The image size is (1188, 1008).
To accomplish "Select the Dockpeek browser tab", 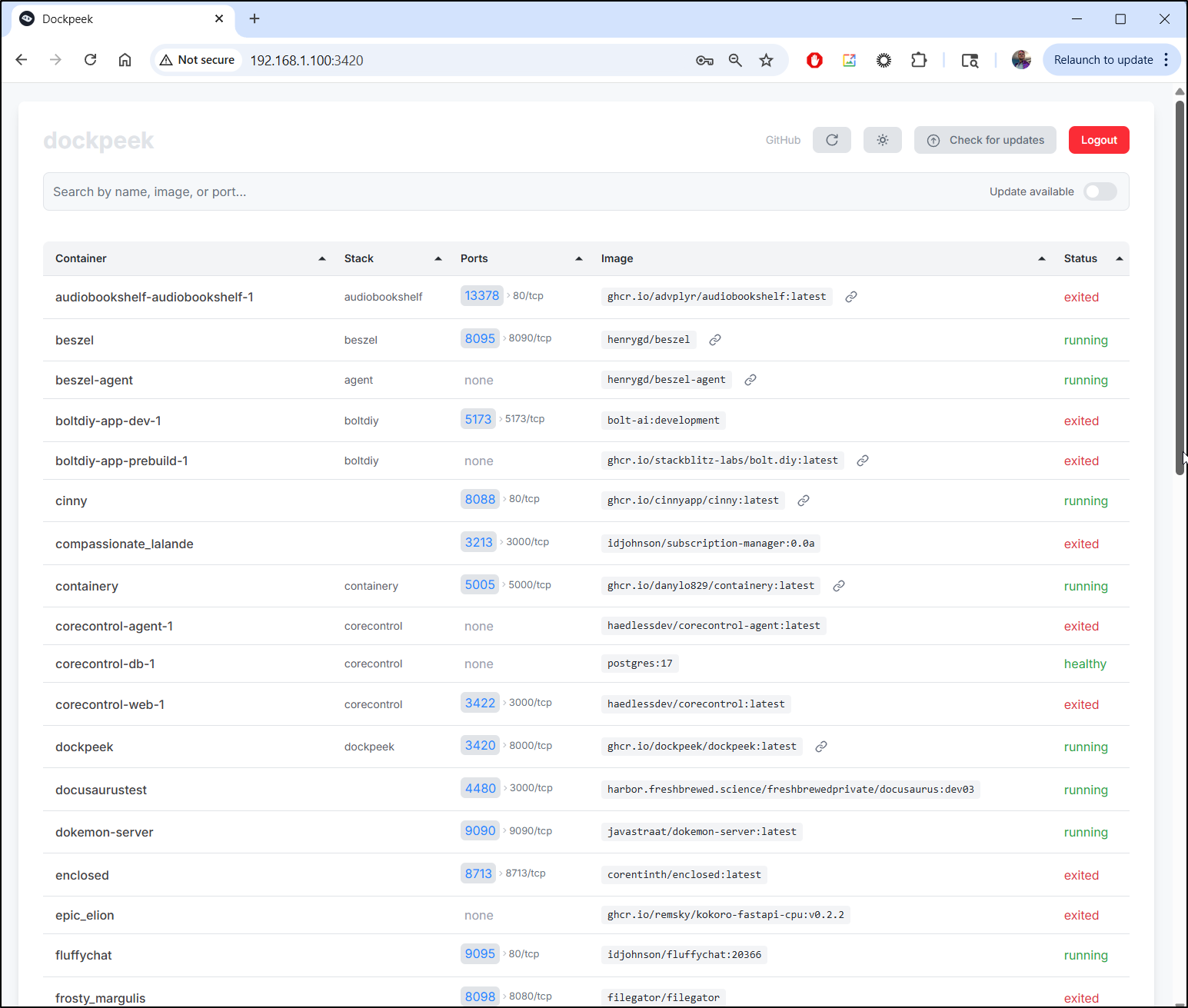I will 123,18.
